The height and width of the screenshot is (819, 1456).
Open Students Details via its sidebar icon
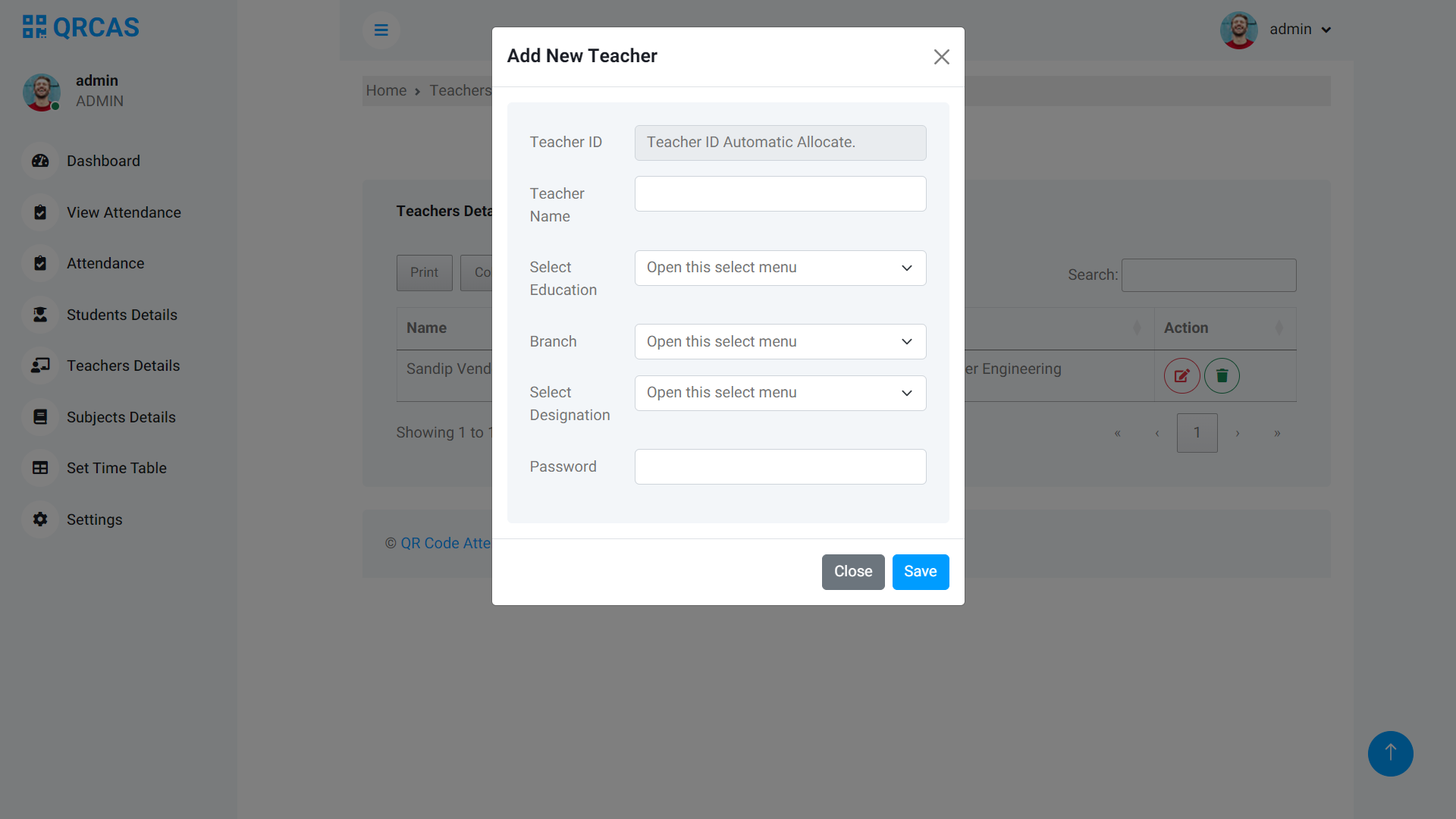click(39, 315)
